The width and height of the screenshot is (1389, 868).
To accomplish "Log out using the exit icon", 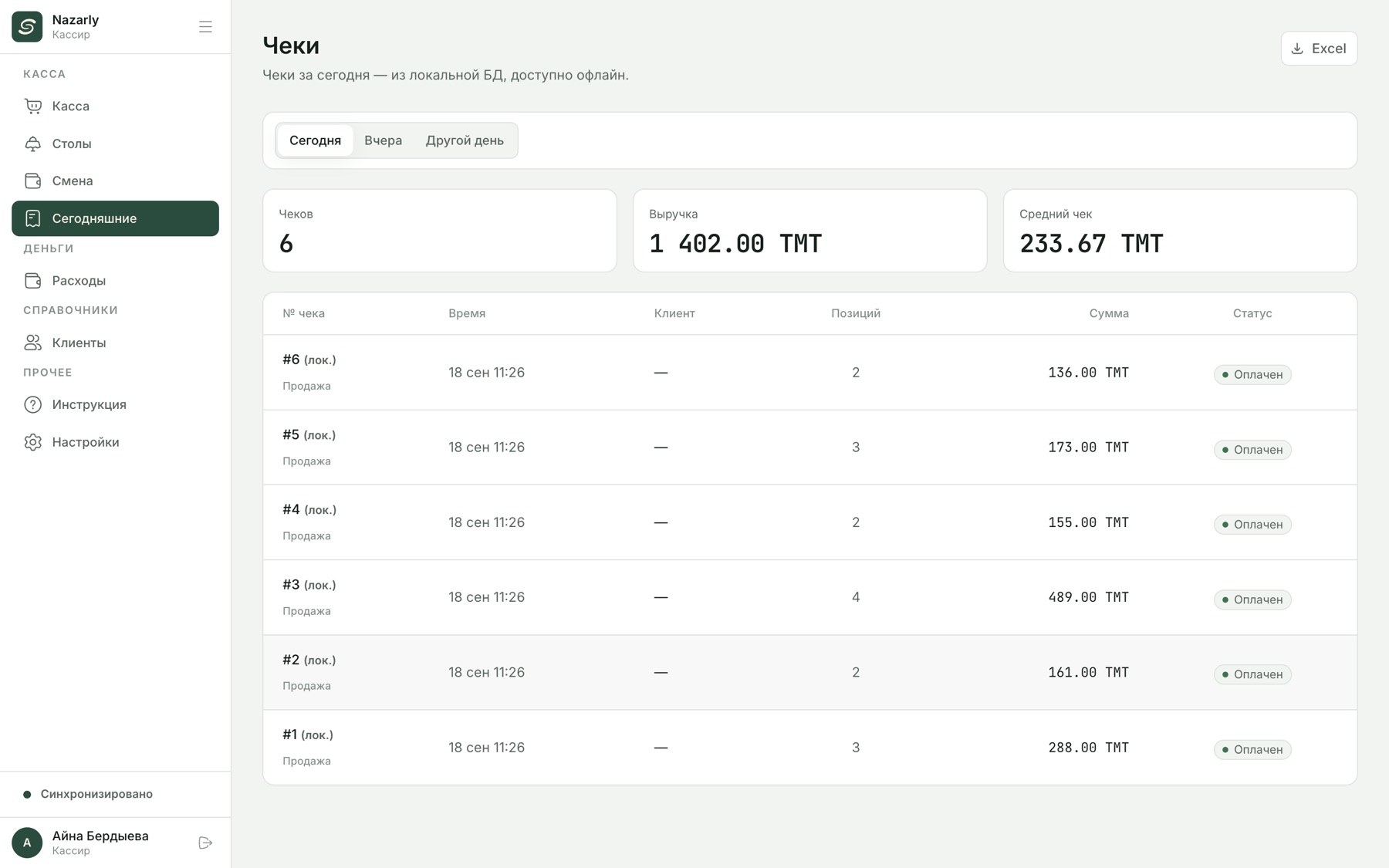I will [205, 843].
